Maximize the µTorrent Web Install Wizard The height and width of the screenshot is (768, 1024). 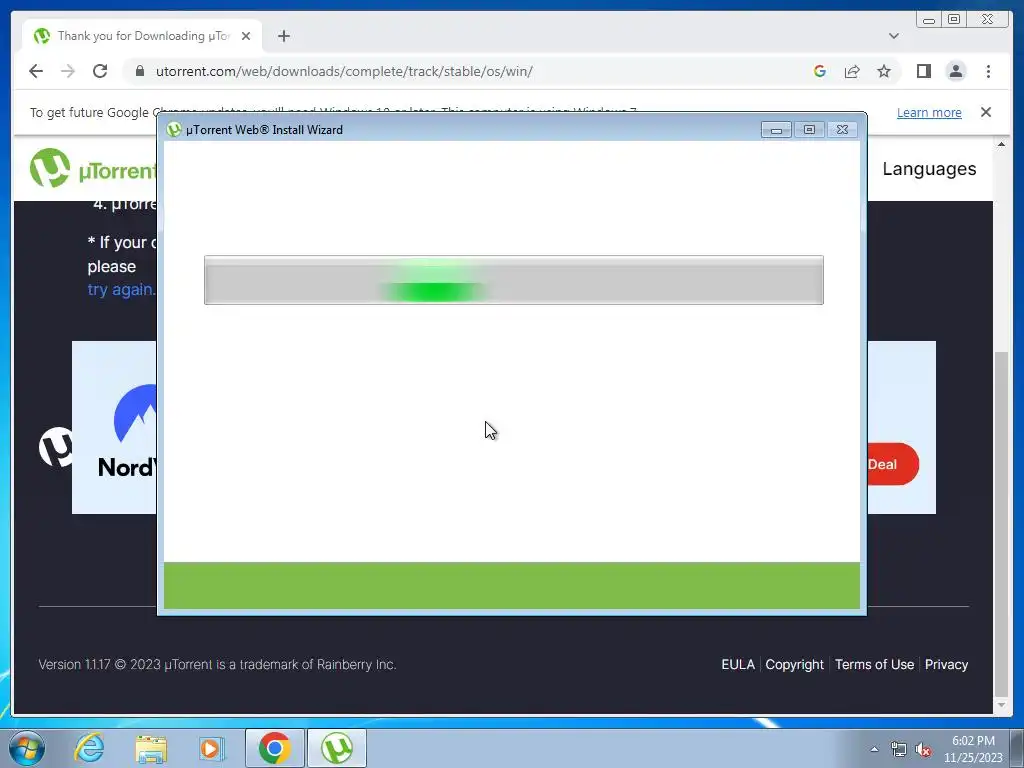[x=809, y=130]
